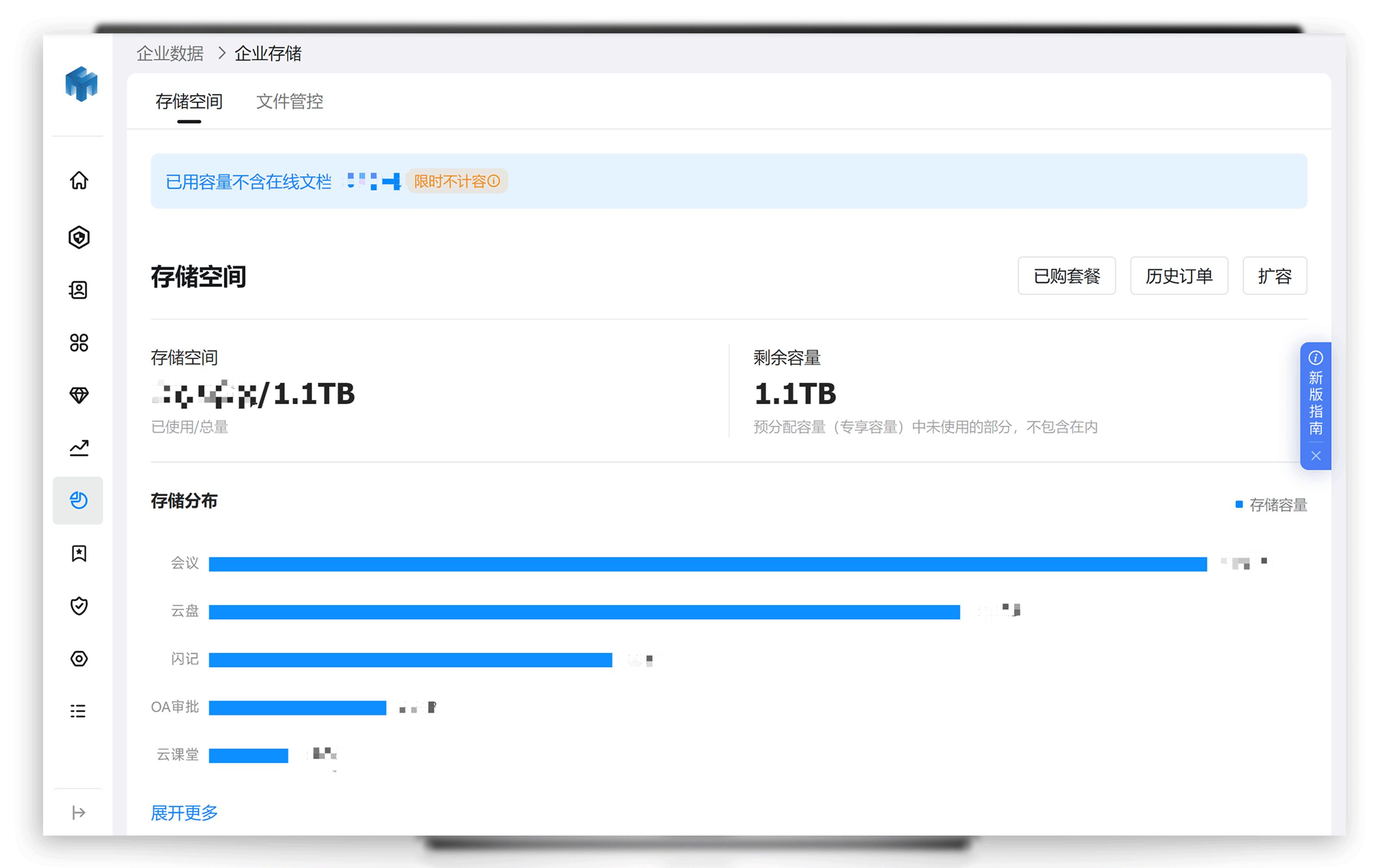Switch to the 文件管控 tab
This screenshot has width=1389, height=868.
click(289, 101)
